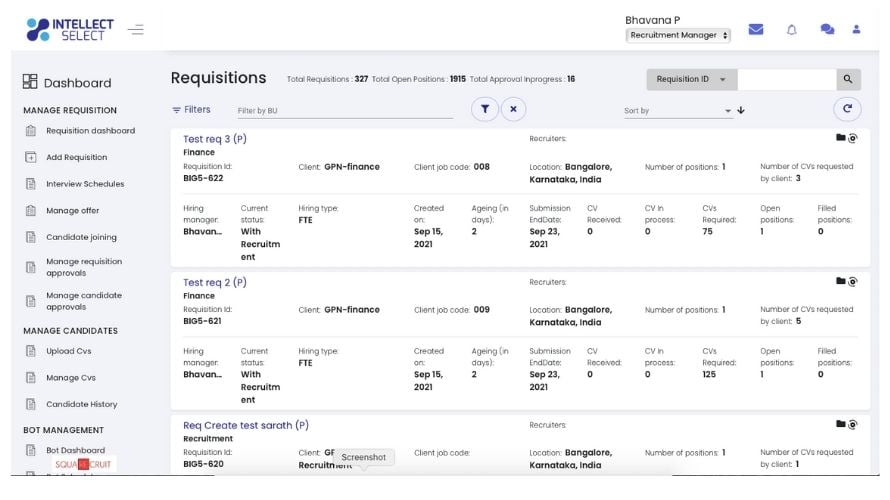This screenshot has height=500, width=890.
Task: Click the Filter by BU input field
Action: pyautogui.click(x=343, y=110)
